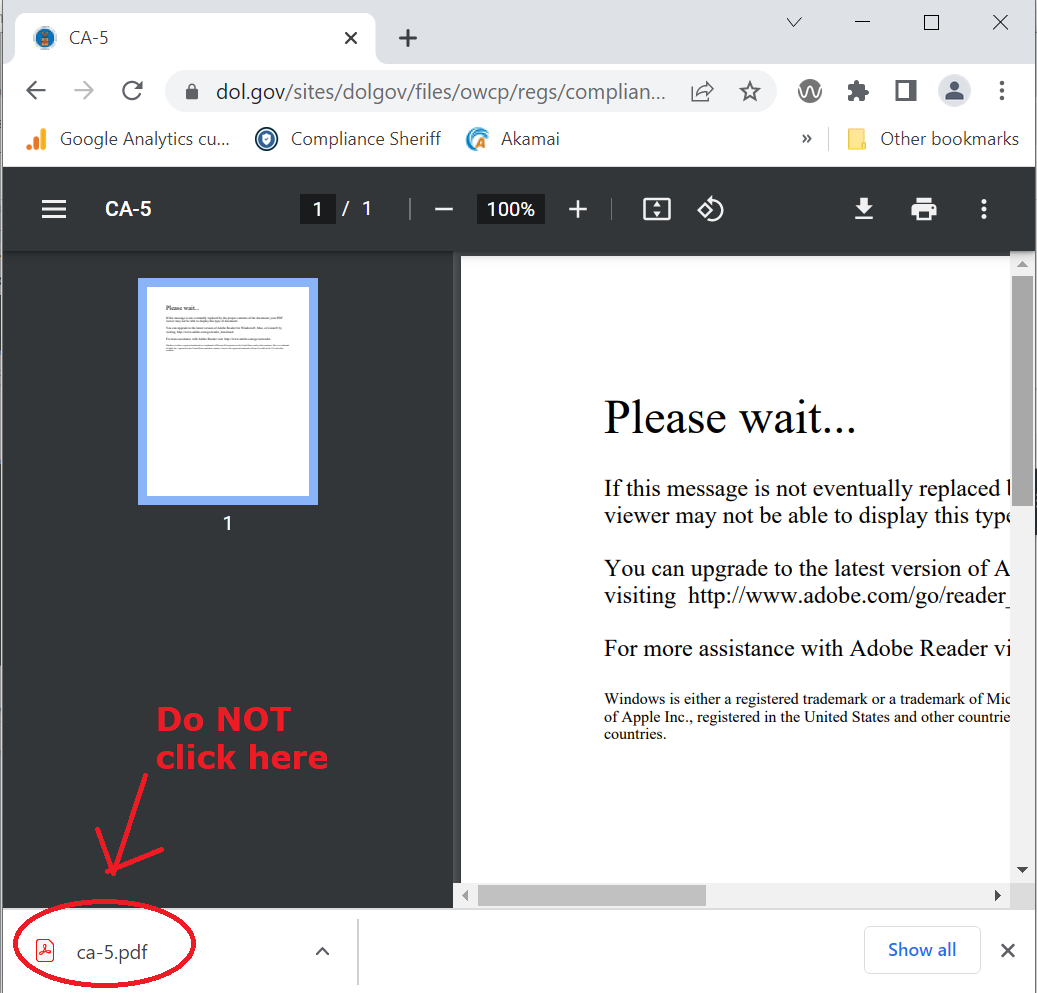The width and height of the screenshot is (1037, 993).
Task: Open the browser Extensions puzzle icon
Action: tap(857, 90)
